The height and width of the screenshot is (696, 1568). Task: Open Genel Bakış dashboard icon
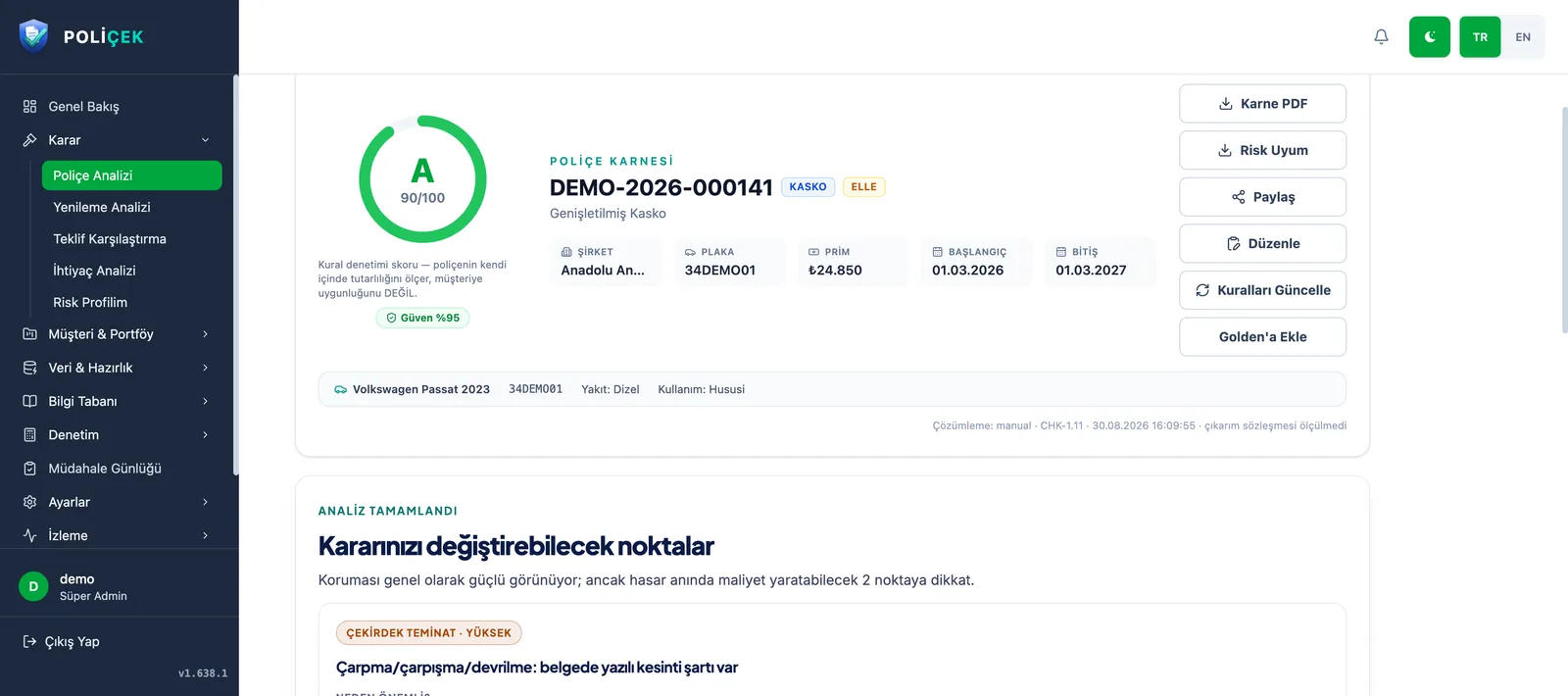[29, 106]
